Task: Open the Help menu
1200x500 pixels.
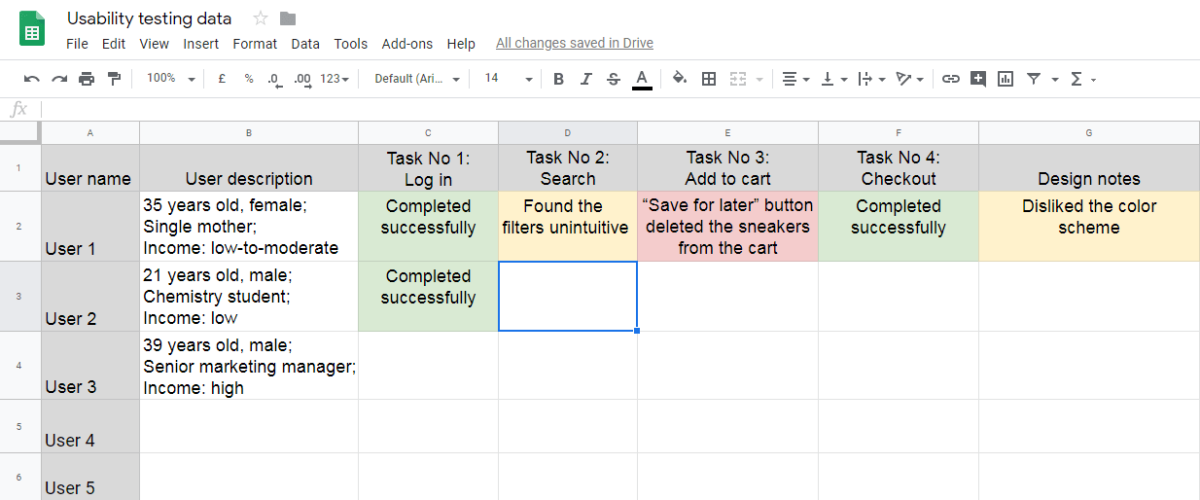Action: click(461, 44)
